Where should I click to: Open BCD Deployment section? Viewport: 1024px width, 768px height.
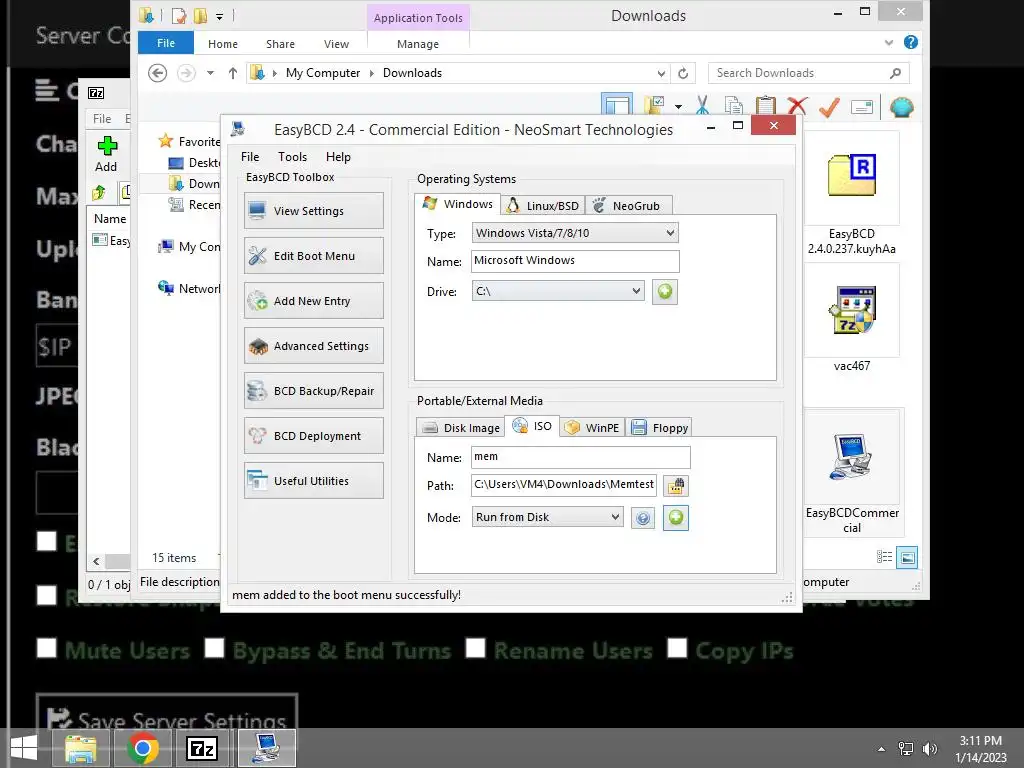coord(313,436)
